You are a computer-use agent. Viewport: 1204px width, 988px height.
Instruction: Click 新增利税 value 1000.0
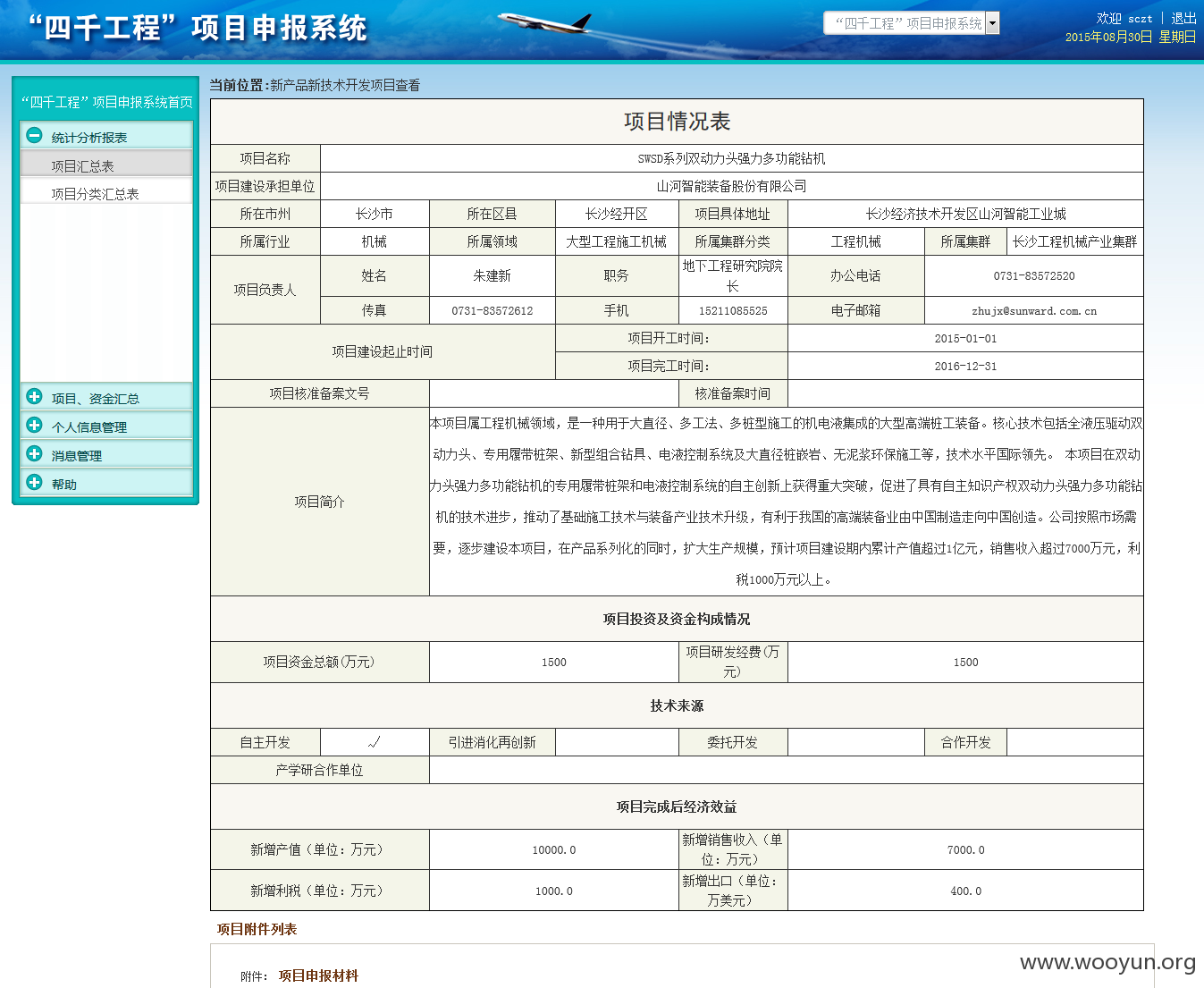coord(553,891)
